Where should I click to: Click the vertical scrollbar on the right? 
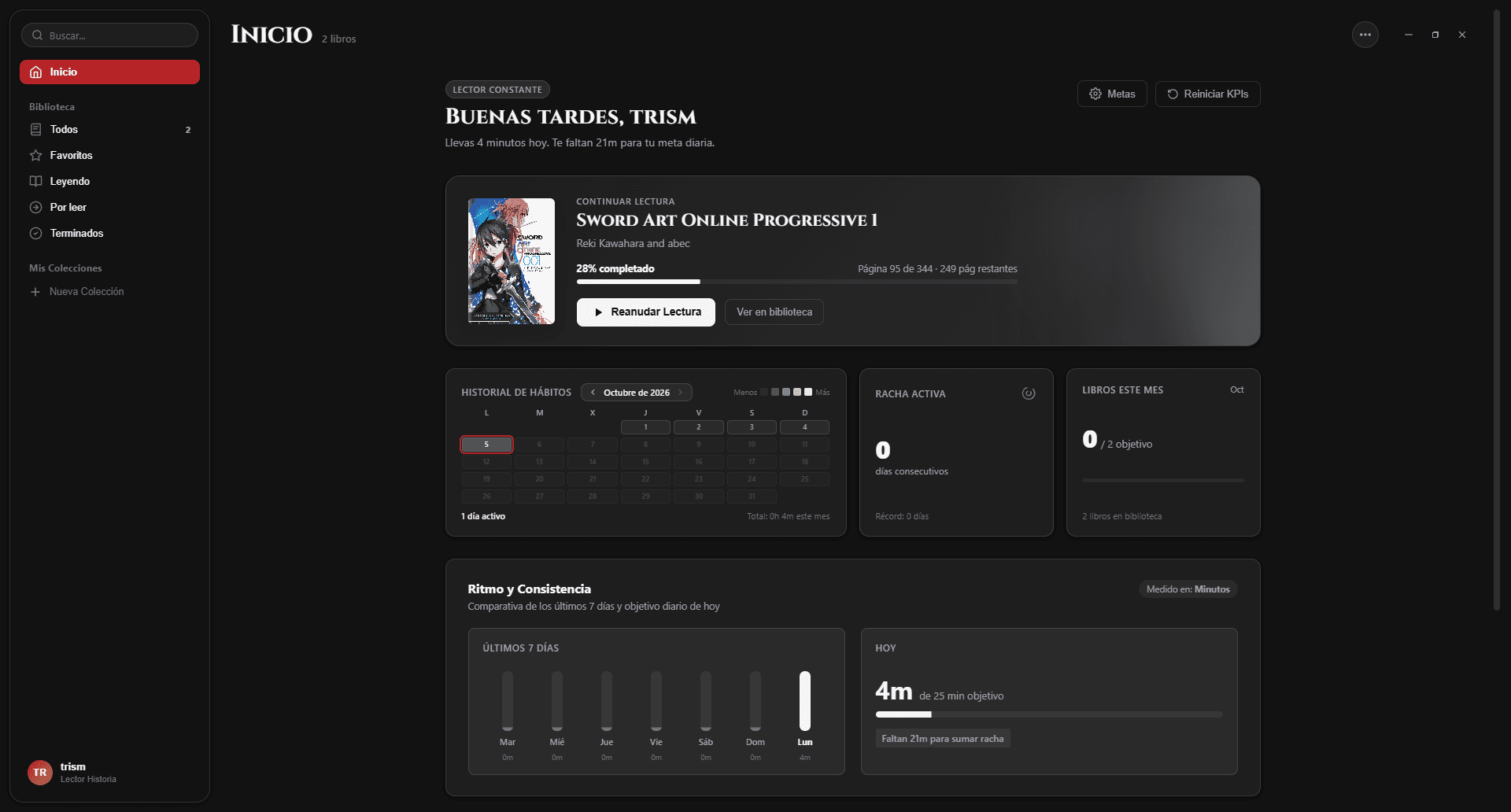coord(1497,311)
